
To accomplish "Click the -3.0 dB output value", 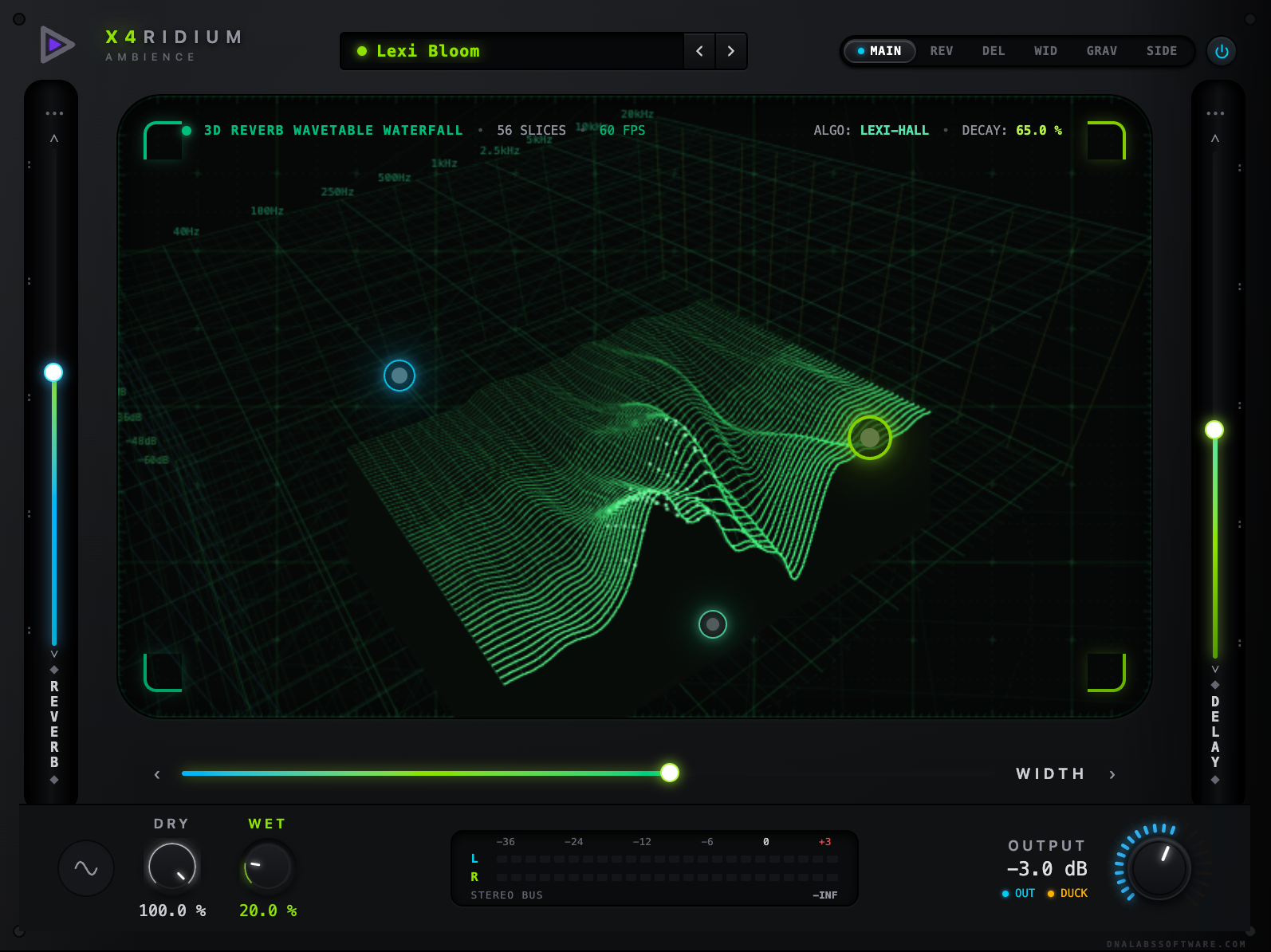I will (1047, 869).
